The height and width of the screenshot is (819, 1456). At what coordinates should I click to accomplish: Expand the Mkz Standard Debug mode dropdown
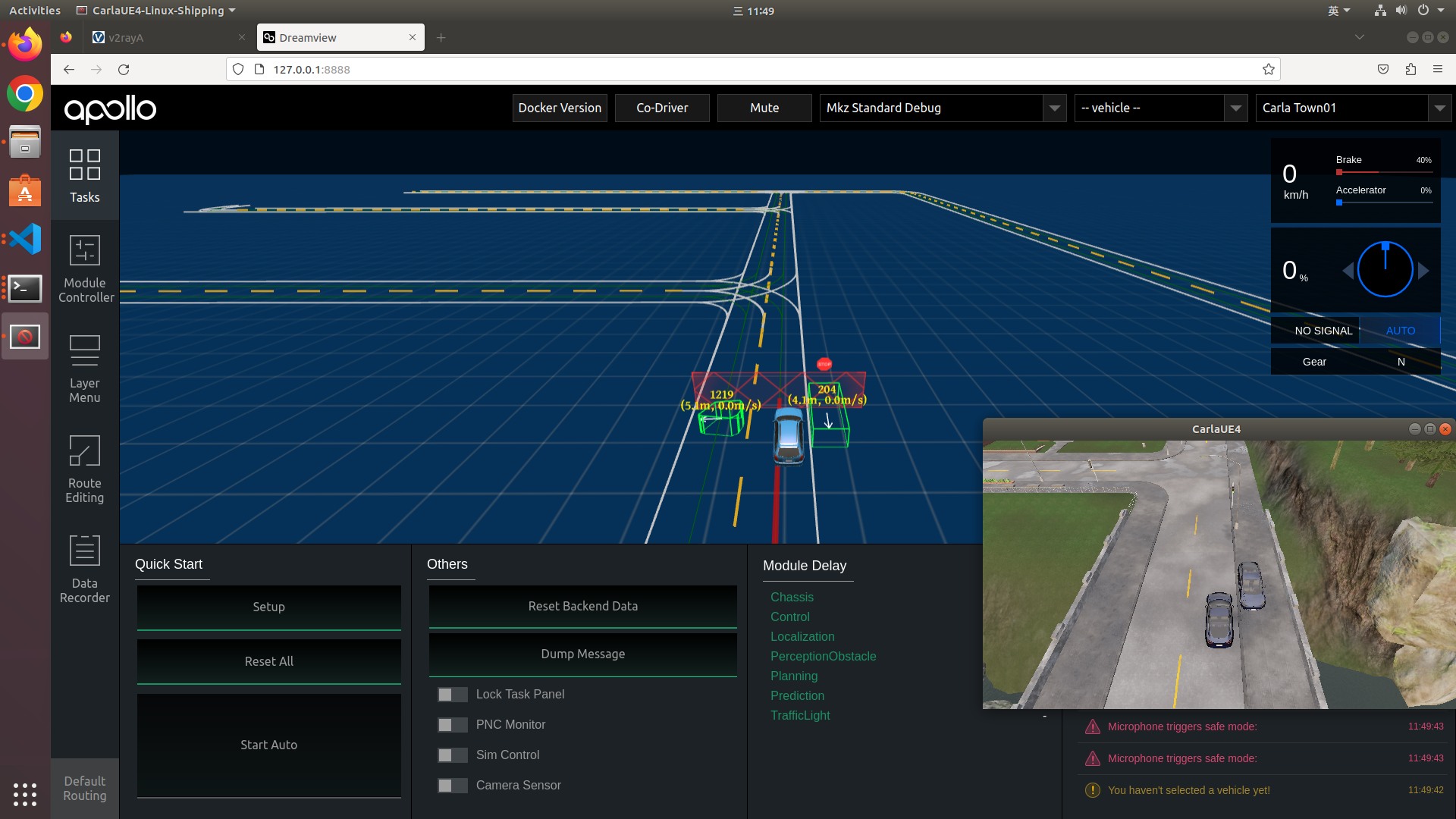[1054, 108]
